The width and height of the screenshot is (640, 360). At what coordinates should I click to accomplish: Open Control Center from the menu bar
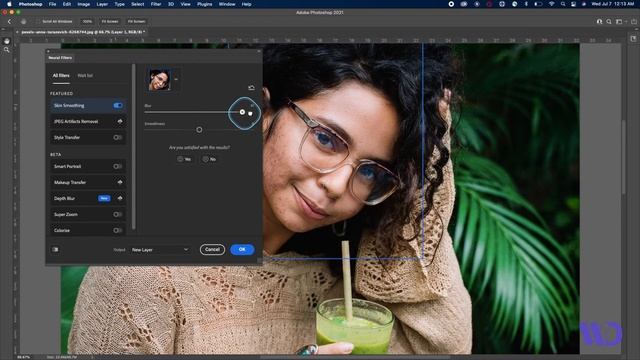(573, 4)
